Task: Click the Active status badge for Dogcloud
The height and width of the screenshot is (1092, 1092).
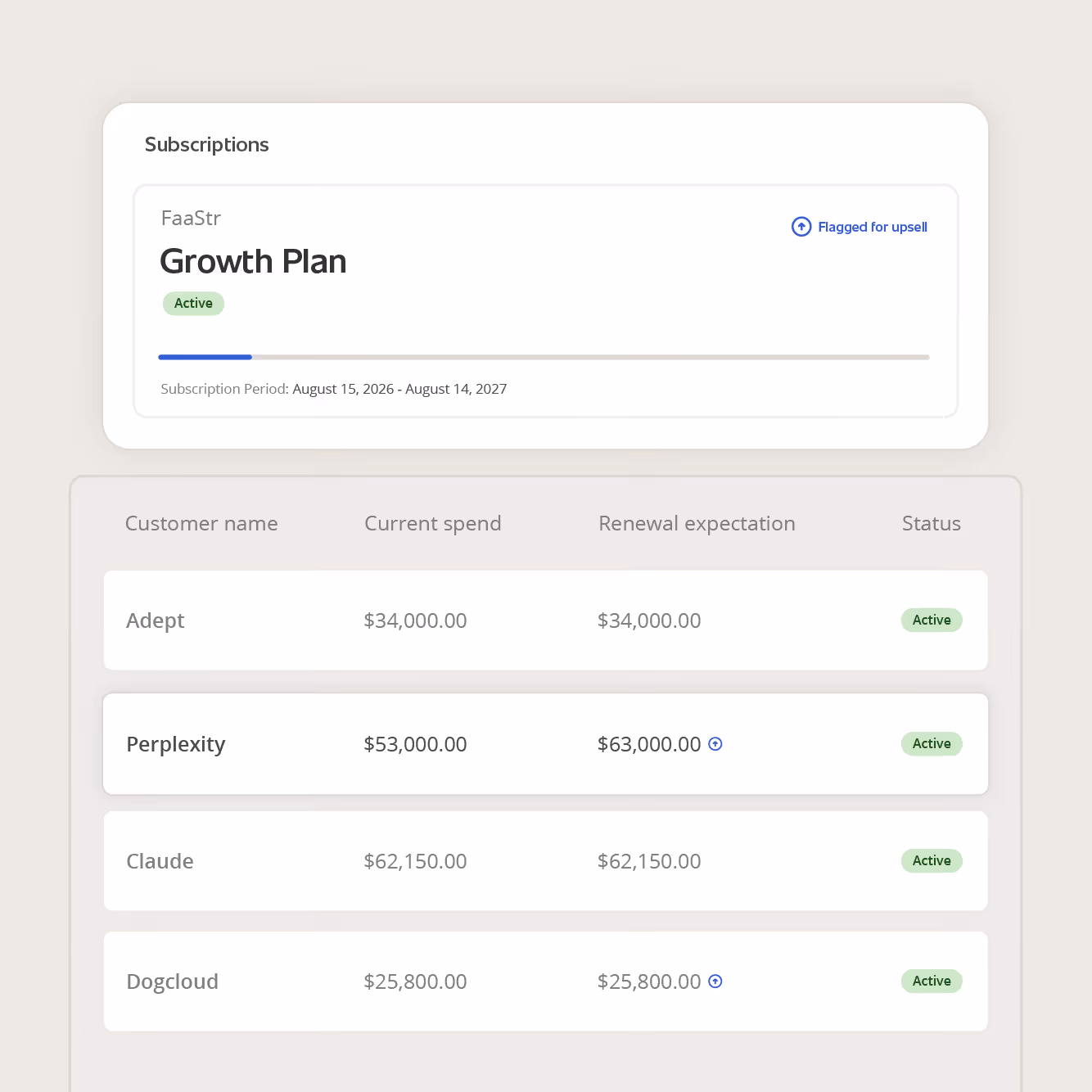Action: coord(932,981)
